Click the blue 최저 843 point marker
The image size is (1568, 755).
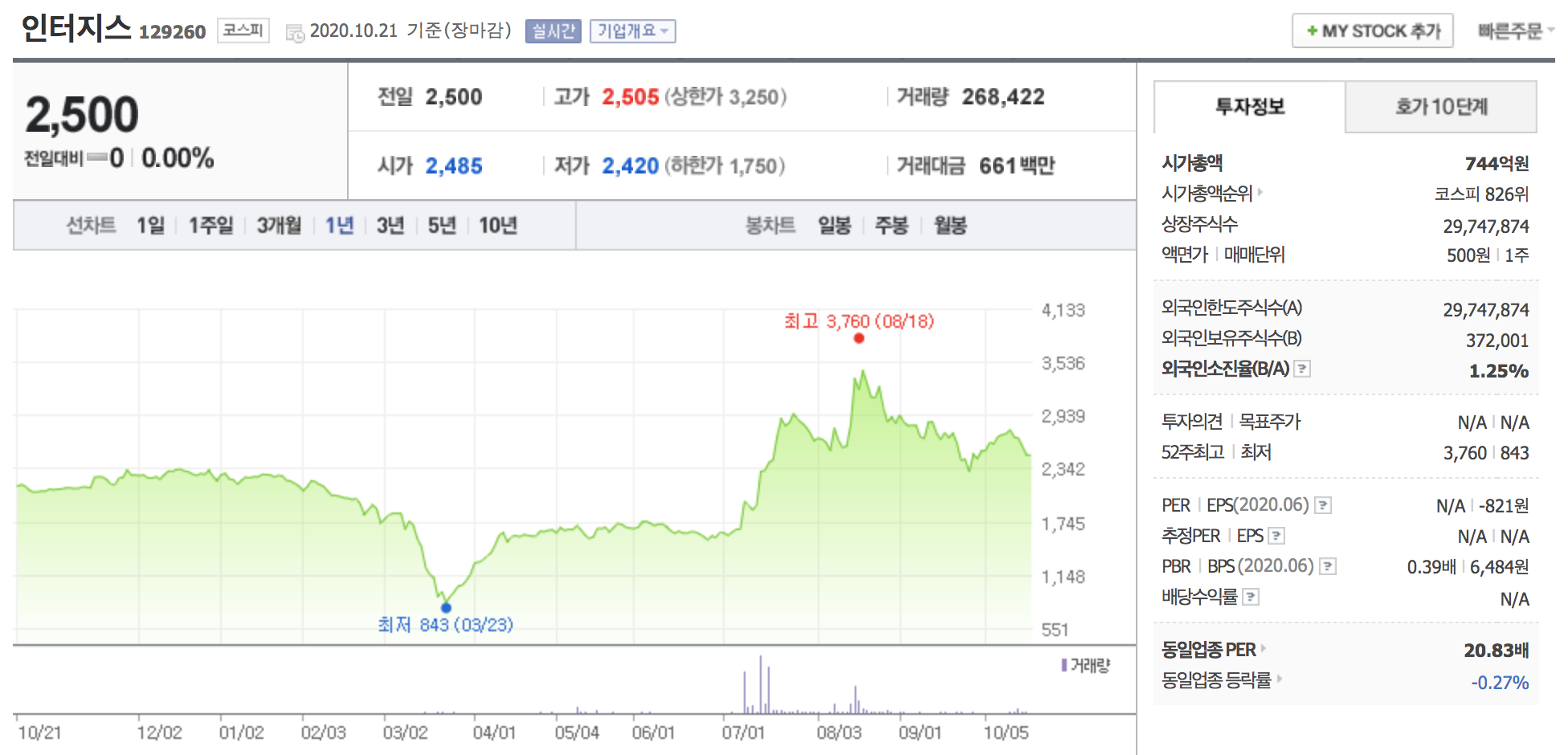point(446,607)
